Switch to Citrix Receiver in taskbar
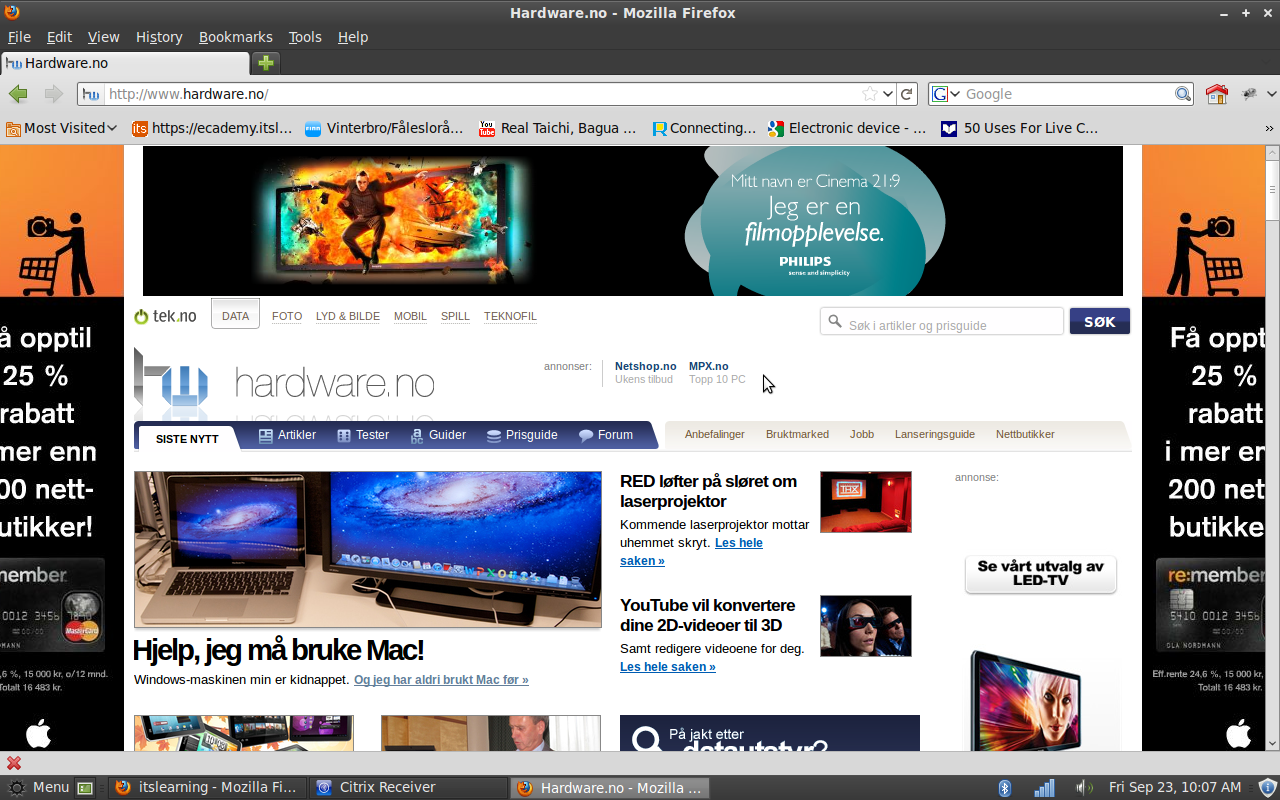 [x=408, y=788]
